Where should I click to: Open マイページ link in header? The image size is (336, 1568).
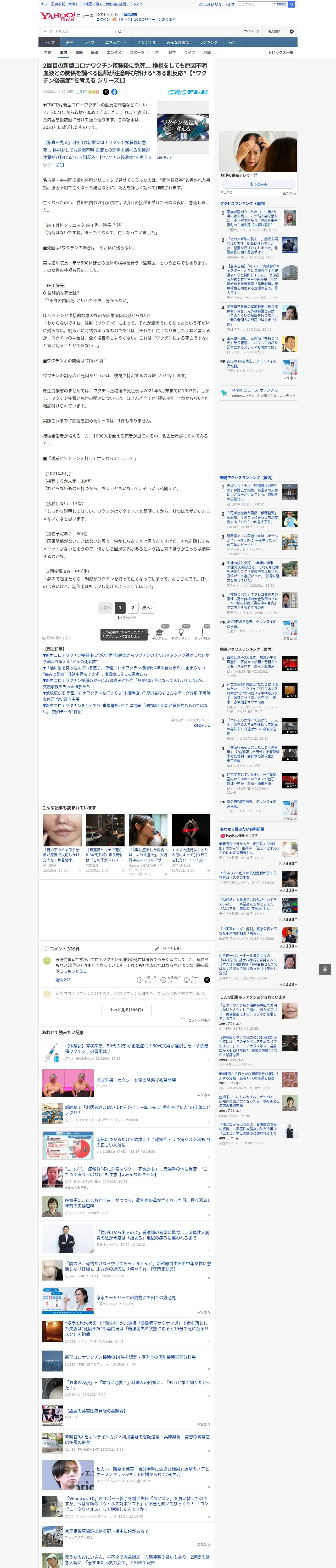251,32
